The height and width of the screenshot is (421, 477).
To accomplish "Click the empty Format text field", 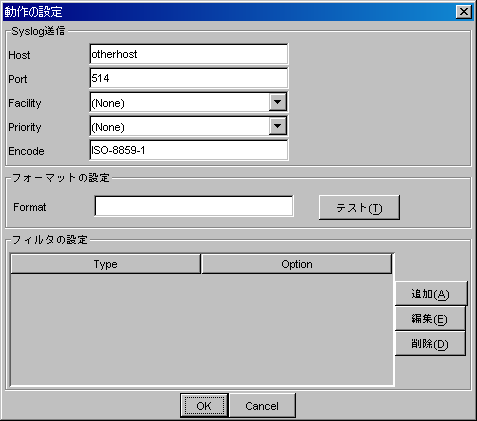I will point(194,206).
